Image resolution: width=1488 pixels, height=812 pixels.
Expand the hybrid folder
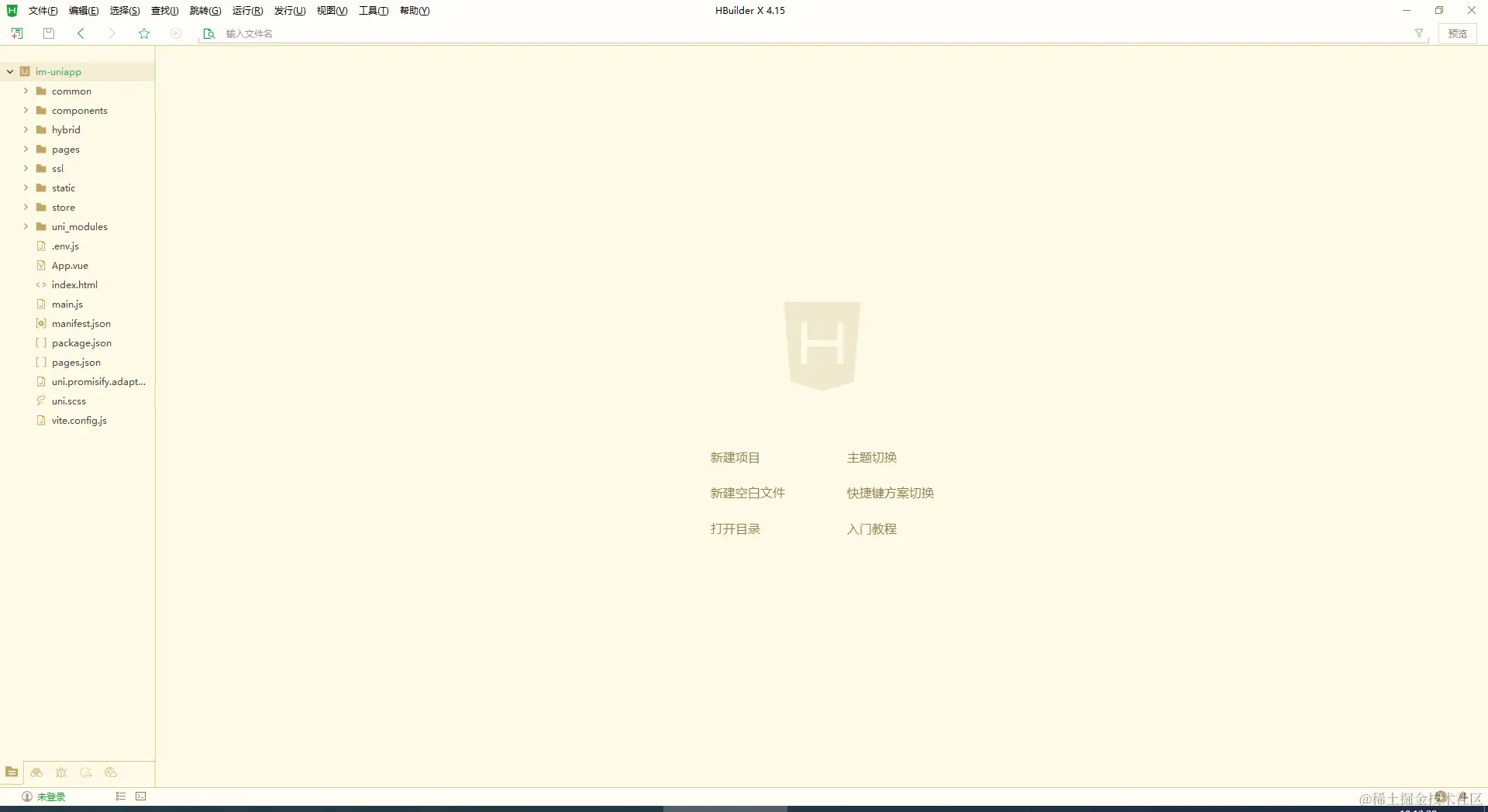[x=26, y=129]
